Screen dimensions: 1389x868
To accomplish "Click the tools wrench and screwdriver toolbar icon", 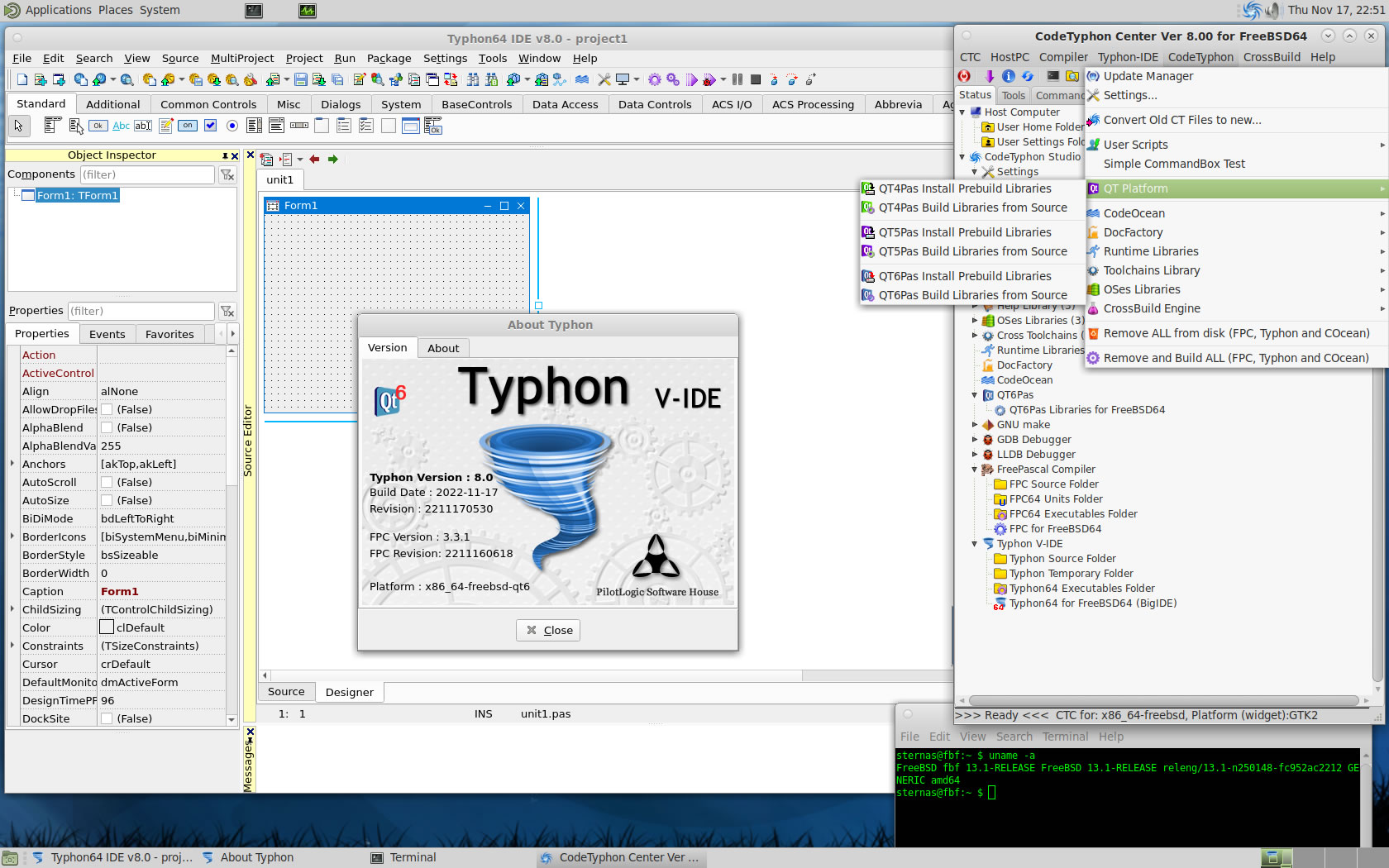I will 604,79.
